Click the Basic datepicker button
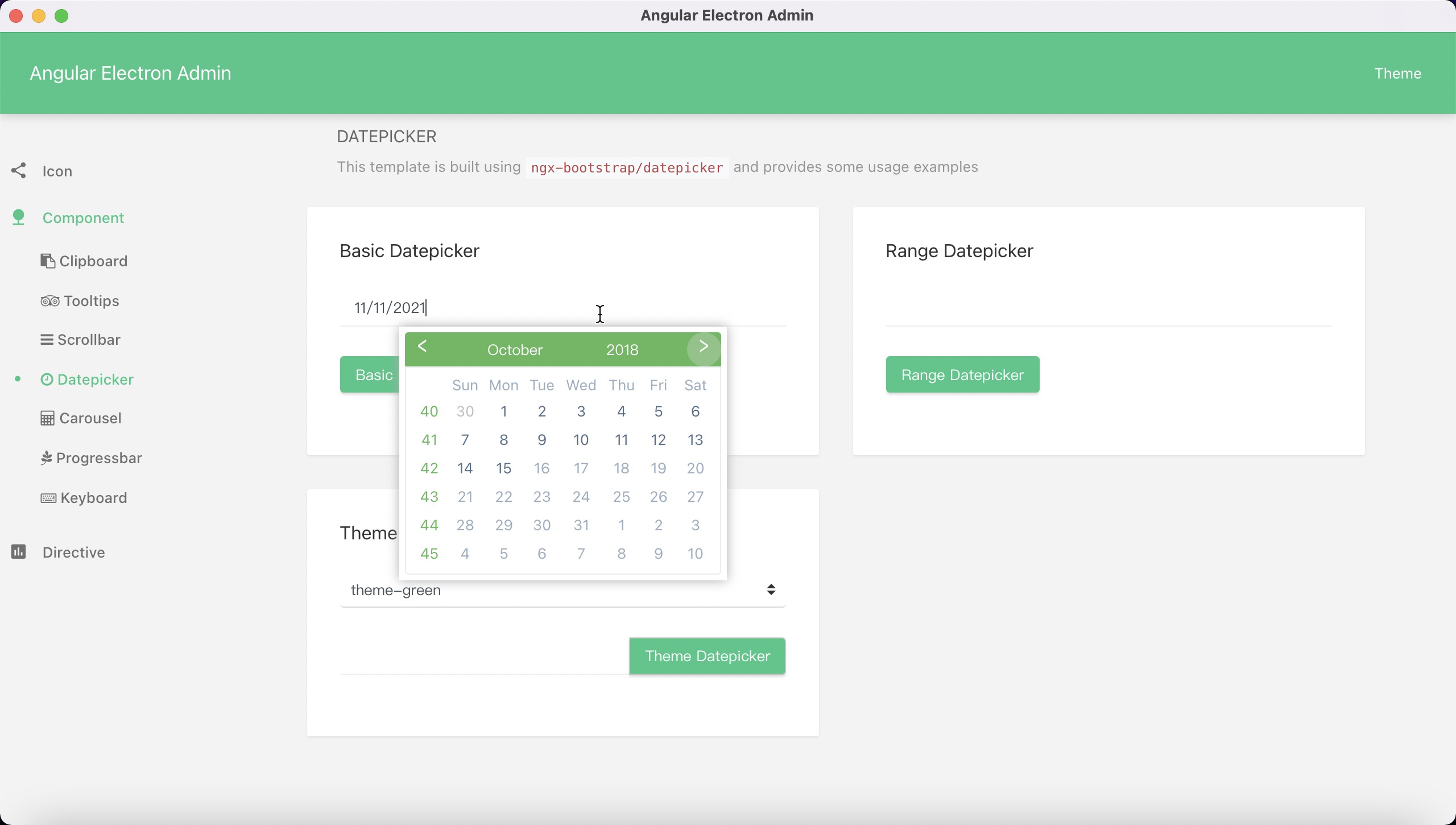The height and width of the screenshot is (825, 1456). pyautogui.click(x=370, y=374)
